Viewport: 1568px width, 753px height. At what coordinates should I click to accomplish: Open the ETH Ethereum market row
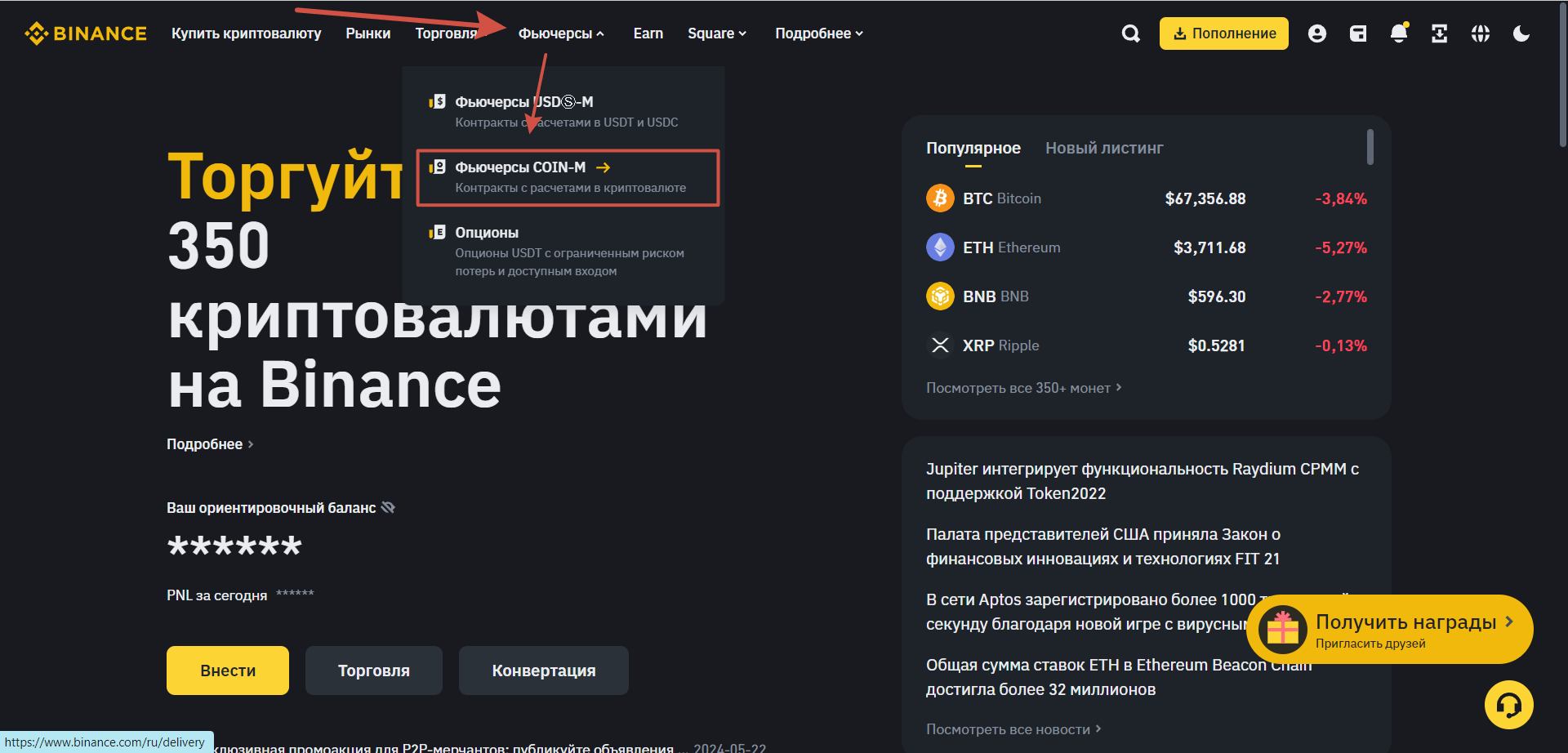click(x=1146, y=247)
